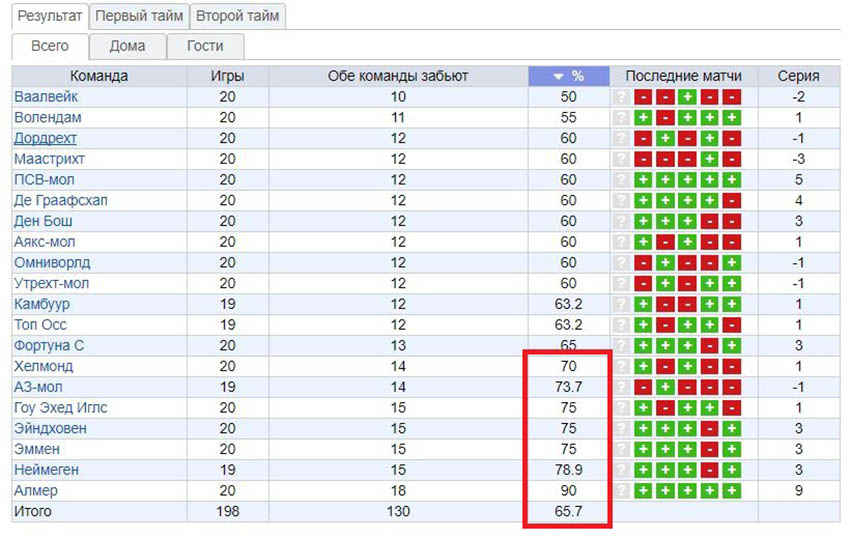Image resolution: width=850 pixels, height=538 pixels.
Task: Select the 90 percent value in Алмер row
Action: coord(568,490)
